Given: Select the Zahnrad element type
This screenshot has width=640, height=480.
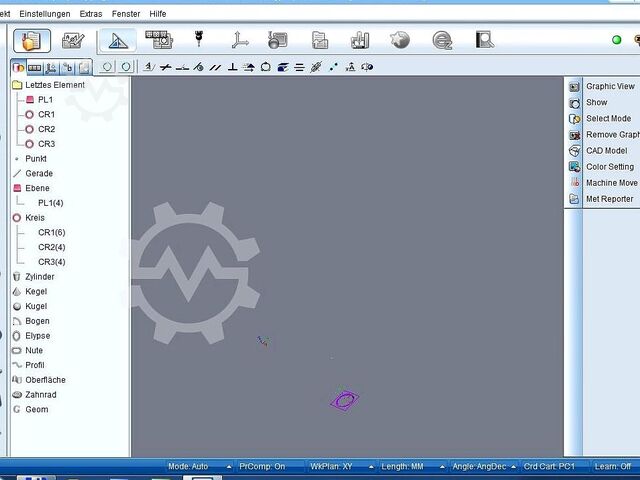Looking at the screenshot, I should [41, 395].
